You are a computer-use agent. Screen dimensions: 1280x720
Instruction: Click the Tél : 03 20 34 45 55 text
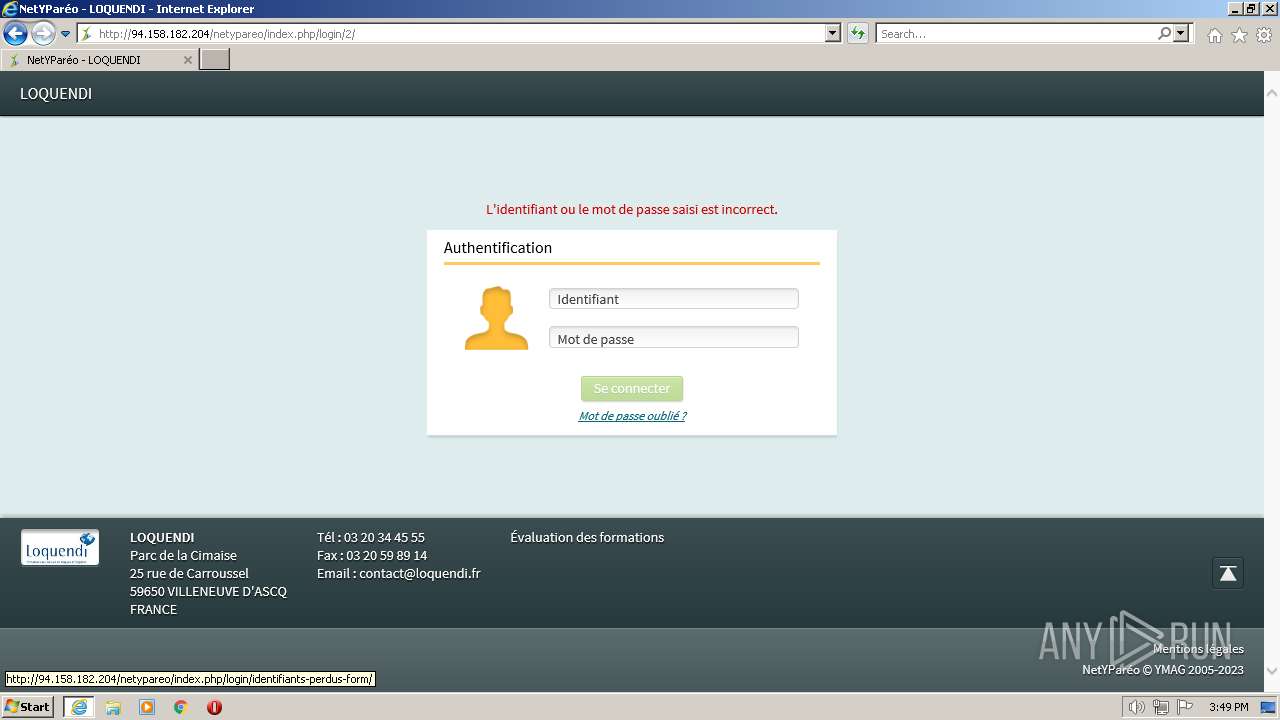pyautogui.click(x=371, y=537)
